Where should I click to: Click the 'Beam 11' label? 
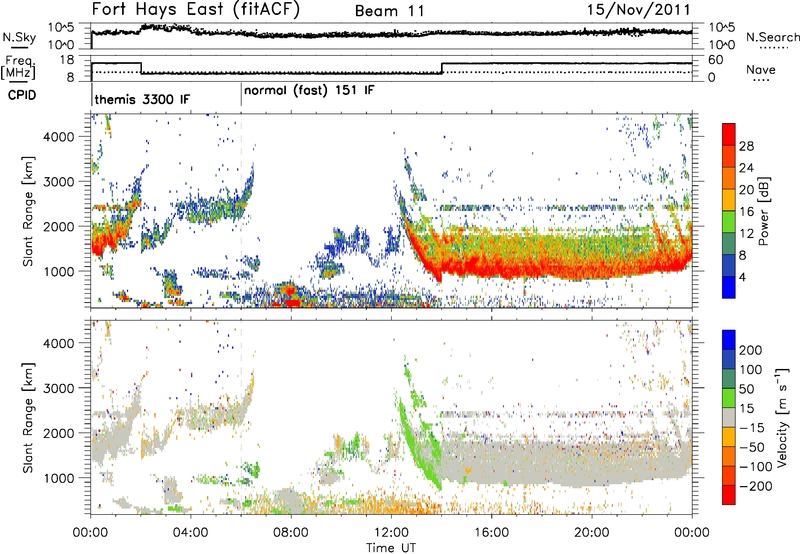pyautogui.click(x=390, y=11)
